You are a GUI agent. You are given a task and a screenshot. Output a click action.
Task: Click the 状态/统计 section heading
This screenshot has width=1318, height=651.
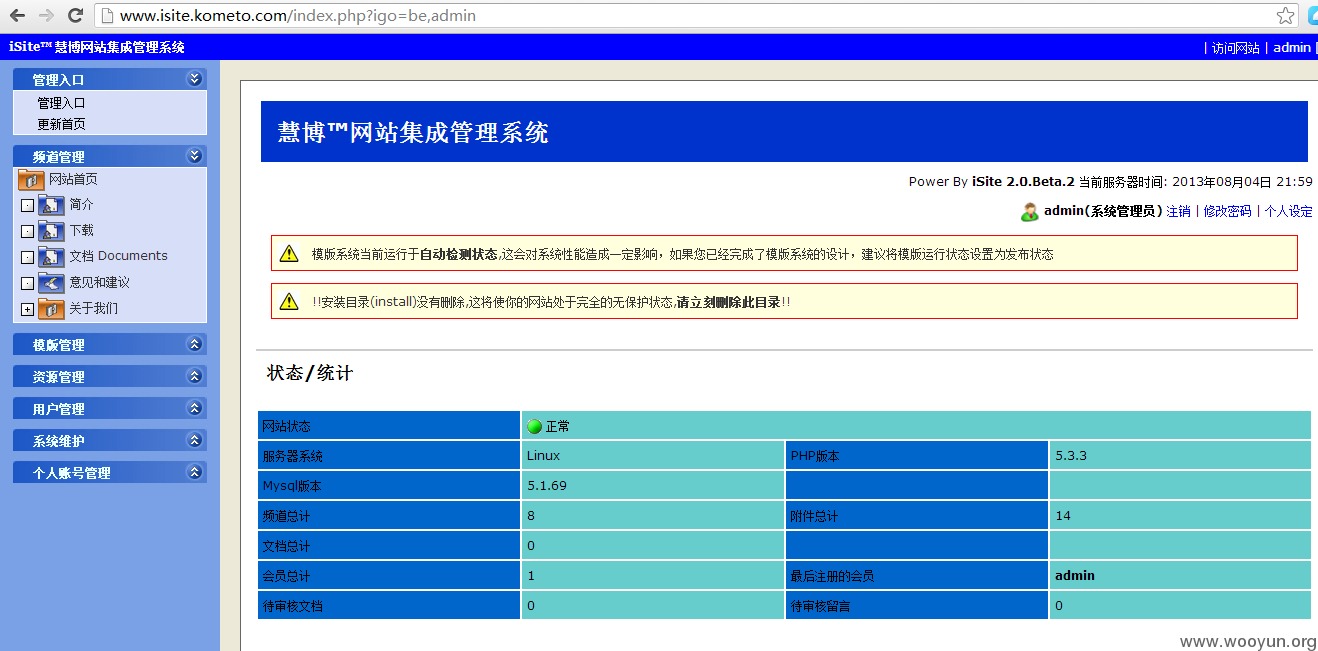pyautogui.click(x=310, y=373)
